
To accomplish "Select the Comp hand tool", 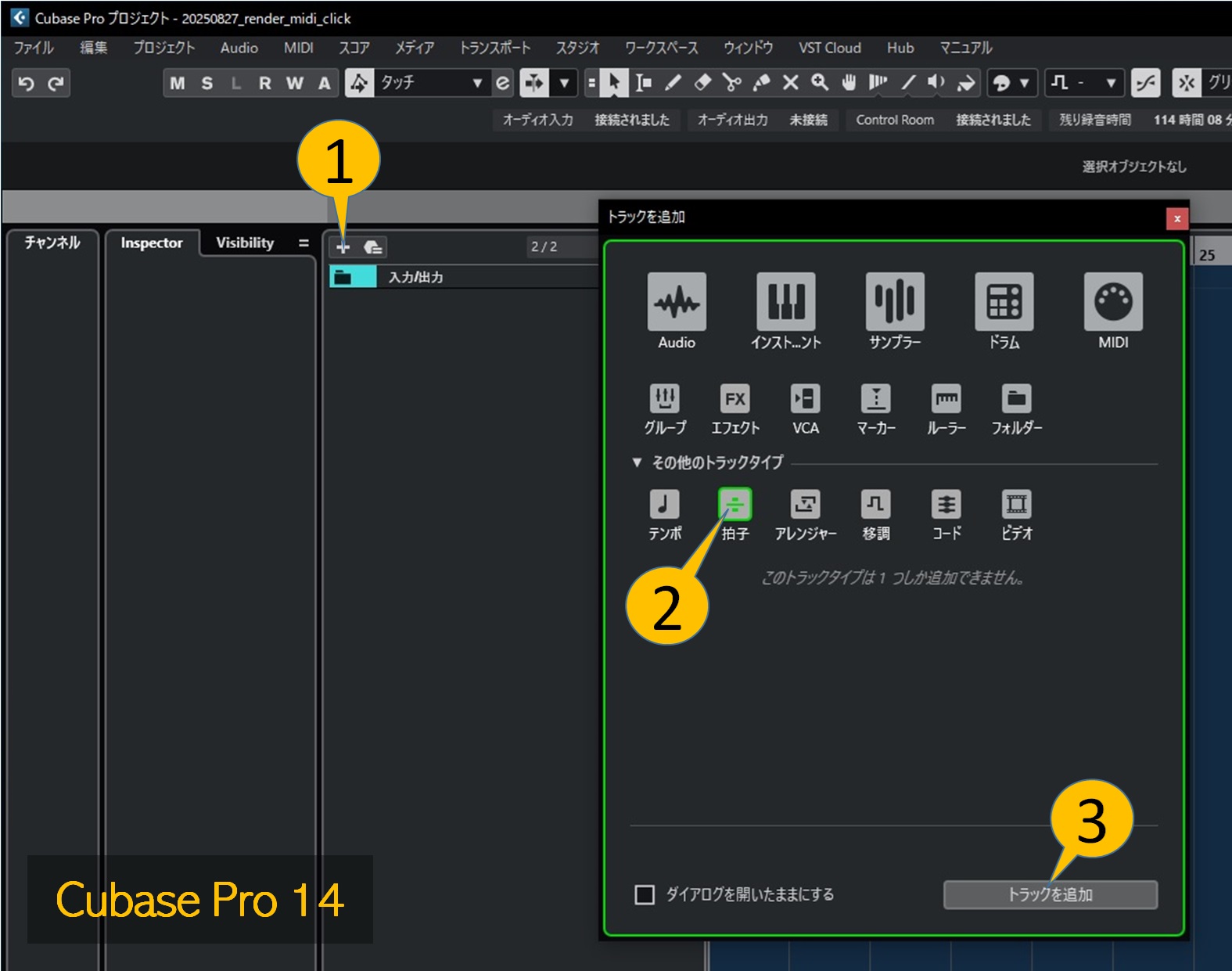I will (849, 83).
